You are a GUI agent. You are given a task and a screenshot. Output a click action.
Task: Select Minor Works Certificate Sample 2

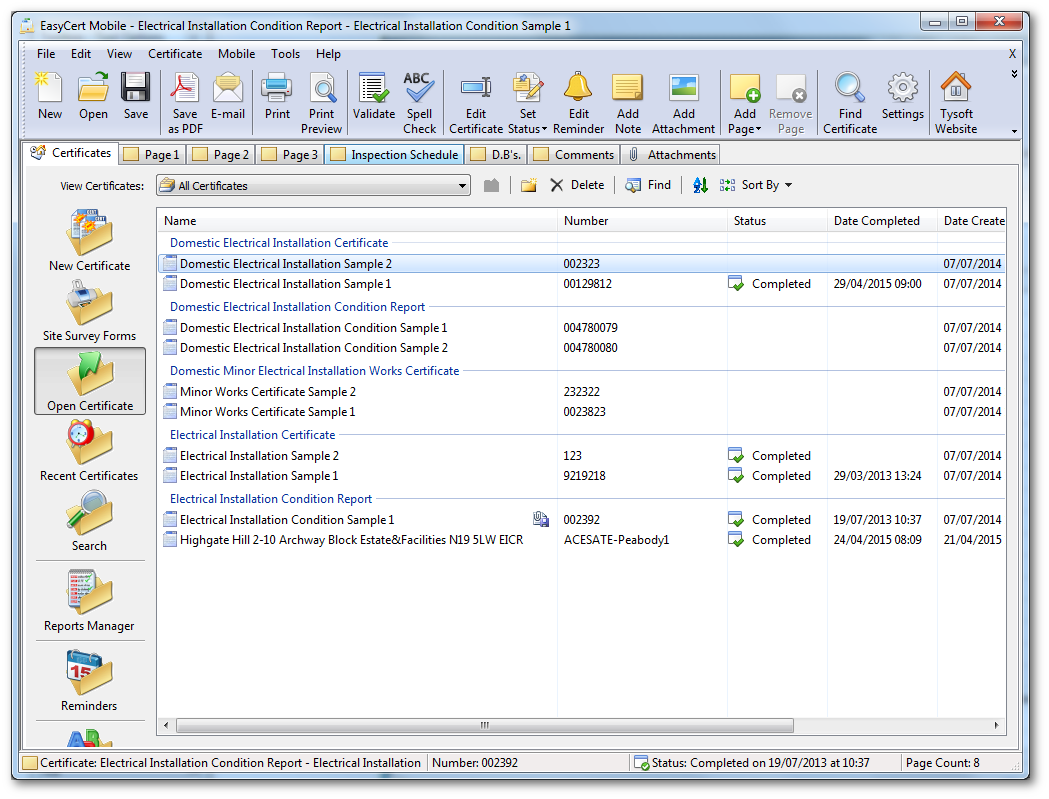pyautogui.click(x=581, y=391)
